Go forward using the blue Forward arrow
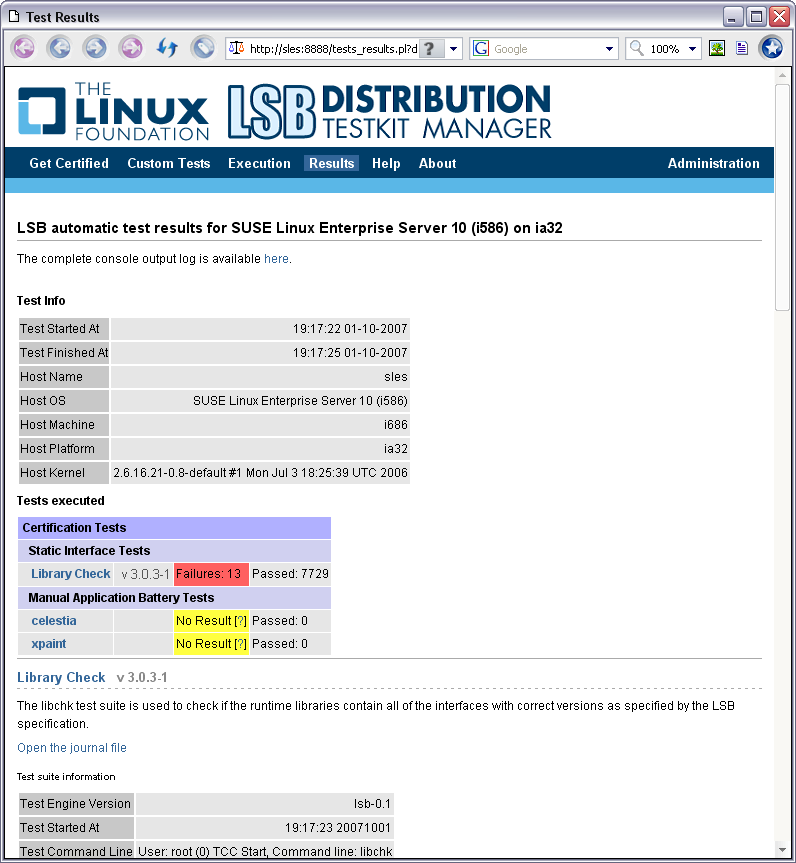Image resolution: width=796 pixels, height=863 pixels. [95, 48]
